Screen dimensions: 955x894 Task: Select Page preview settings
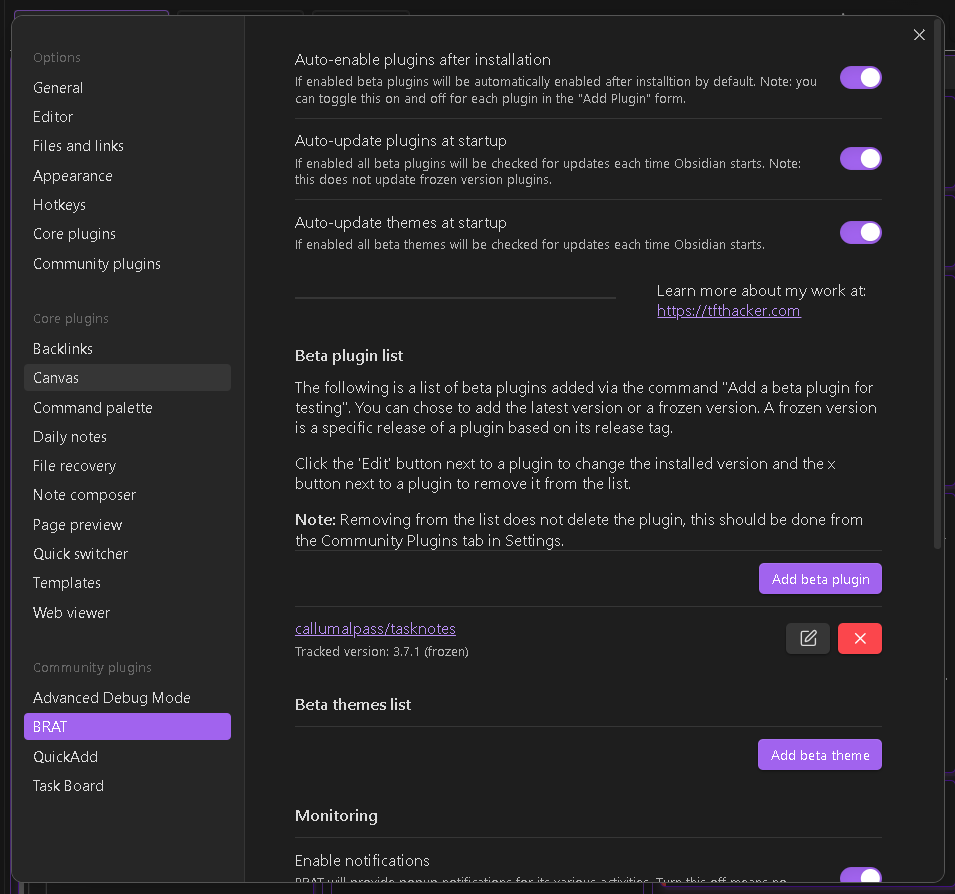pos(127,525)
